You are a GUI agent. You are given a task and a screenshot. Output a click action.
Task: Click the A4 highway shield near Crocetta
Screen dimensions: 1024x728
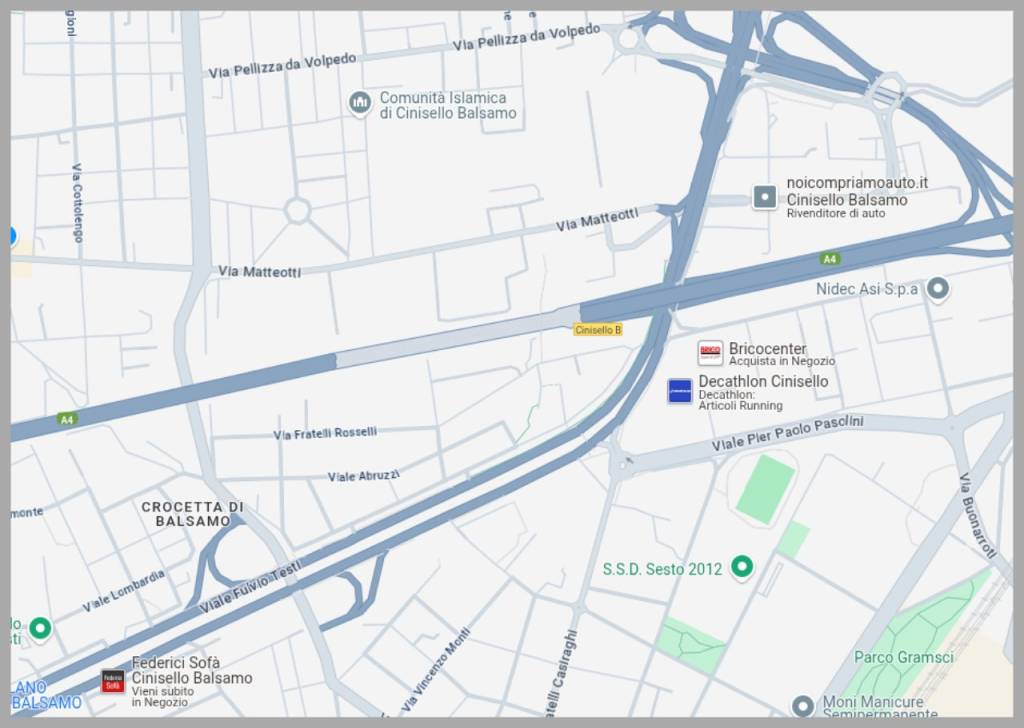click(67, 419)
